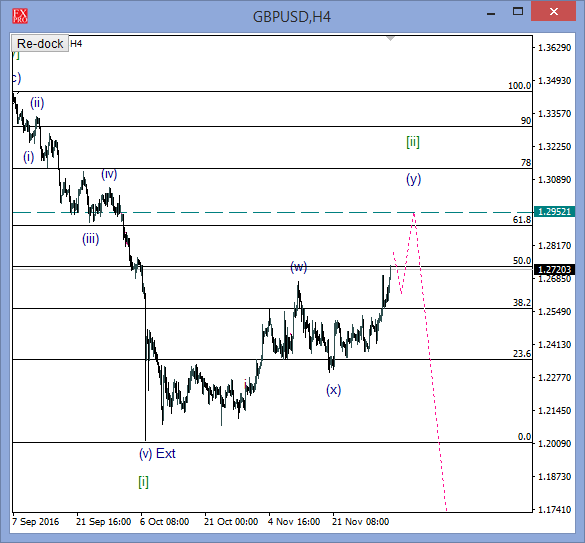Select the (y) wave label

pyautogui.click(x=413, y=179)
